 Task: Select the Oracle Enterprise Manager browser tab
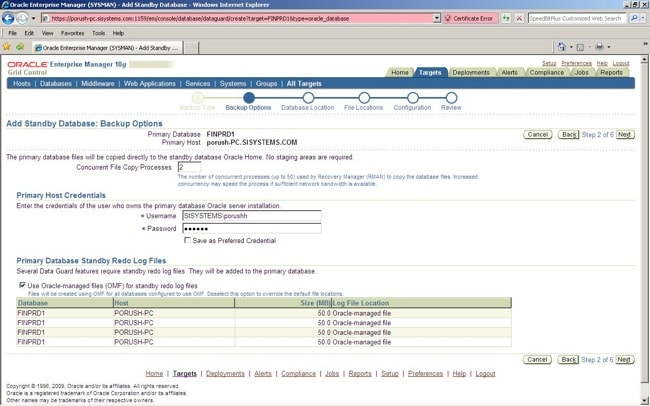(x=107, y=48)
